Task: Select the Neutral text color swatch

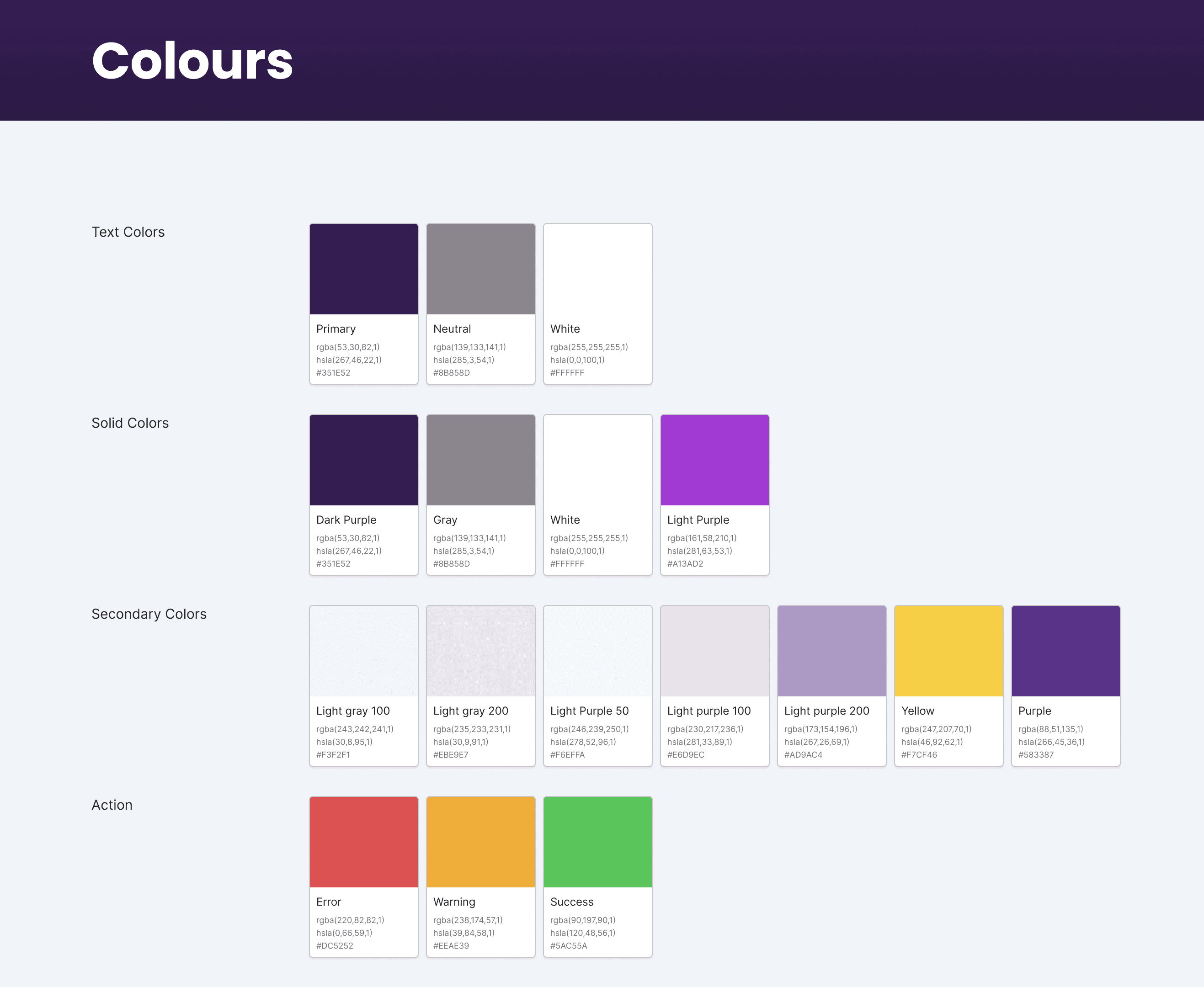Action: (480, 269)
